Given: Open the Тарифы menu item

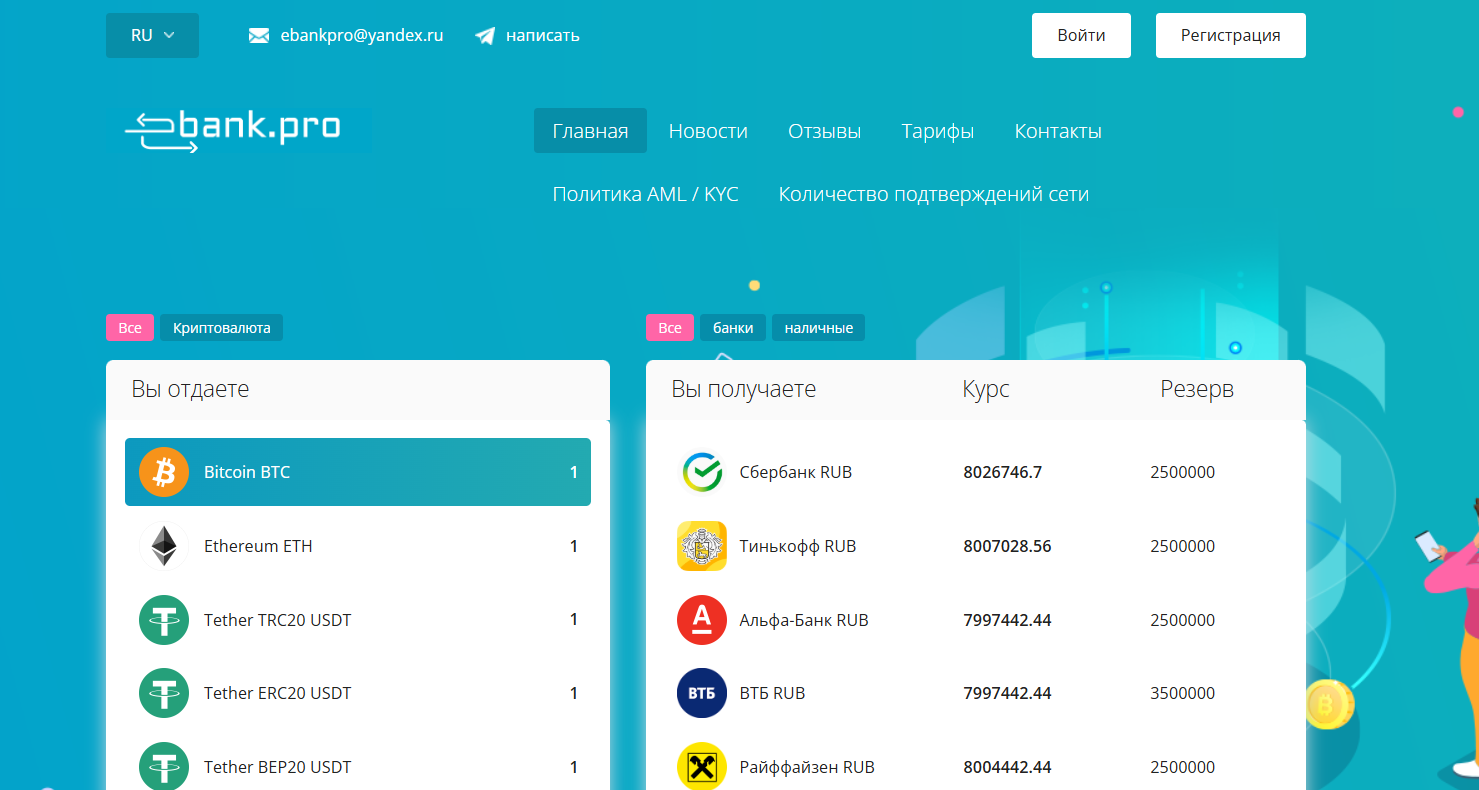Looking at the screenshot, I should (x=937, y=131).
